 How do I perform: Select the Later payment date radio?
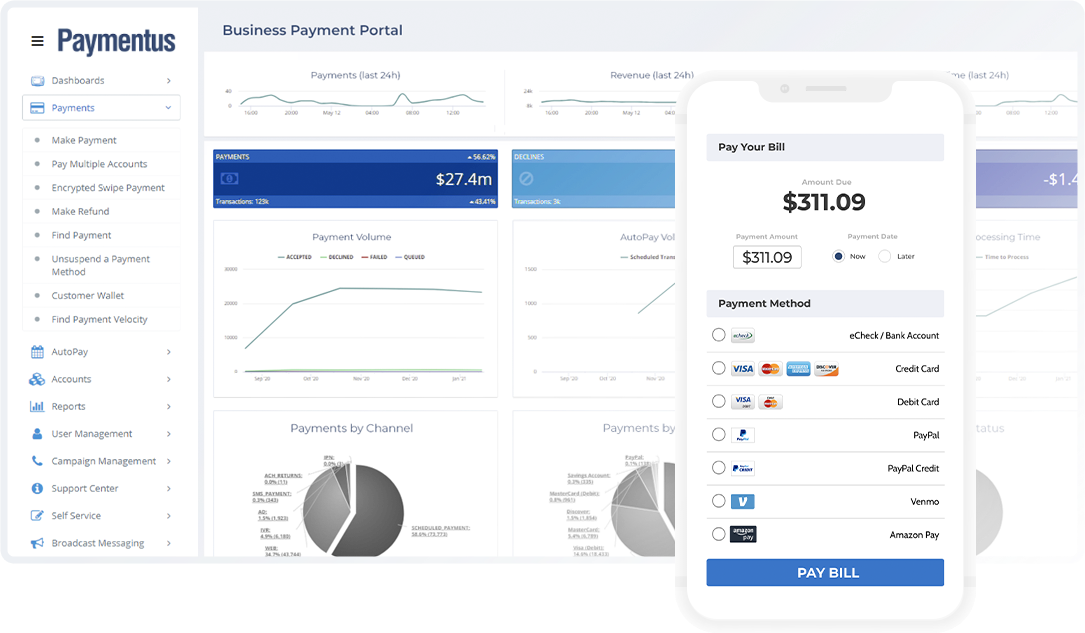coord(884,256)
